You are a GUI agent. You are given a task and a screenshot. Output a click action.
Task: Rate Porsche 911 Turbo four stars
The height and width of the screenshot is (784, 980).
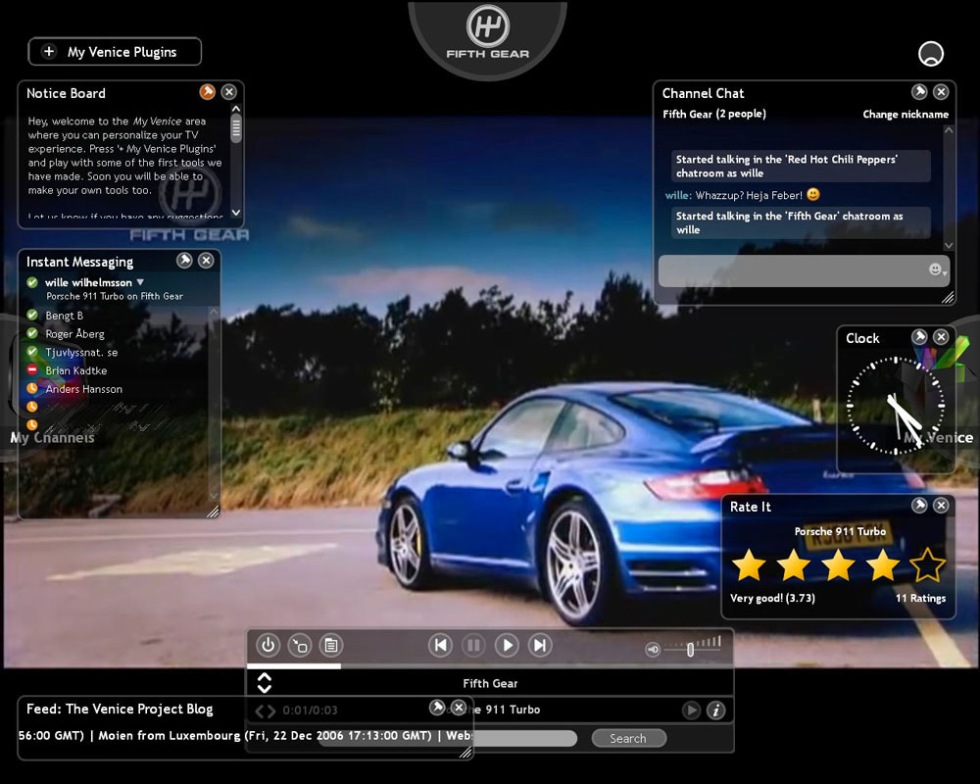point(883,565)
